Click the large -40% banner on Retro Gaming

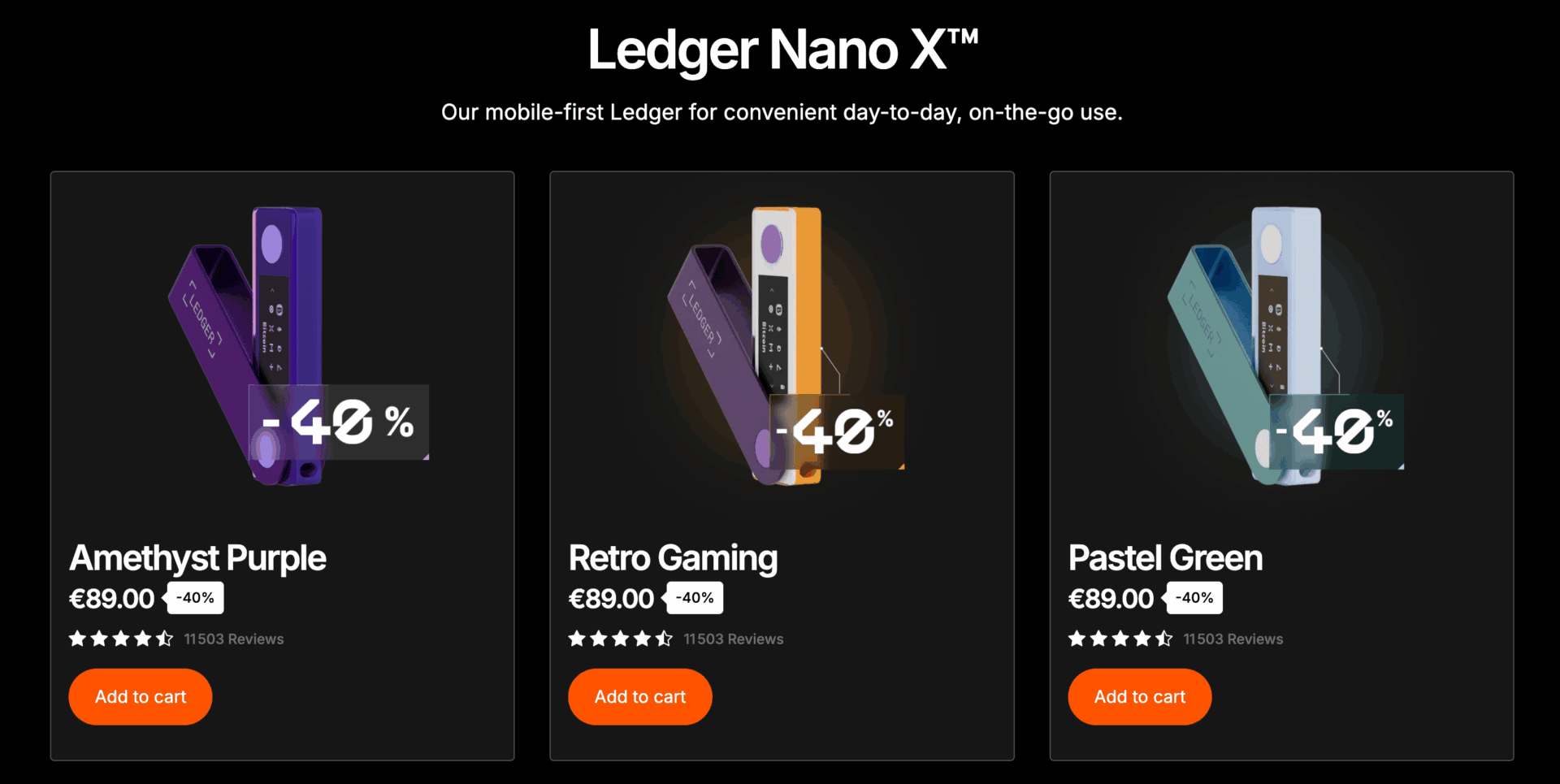[x=837, y=431]
